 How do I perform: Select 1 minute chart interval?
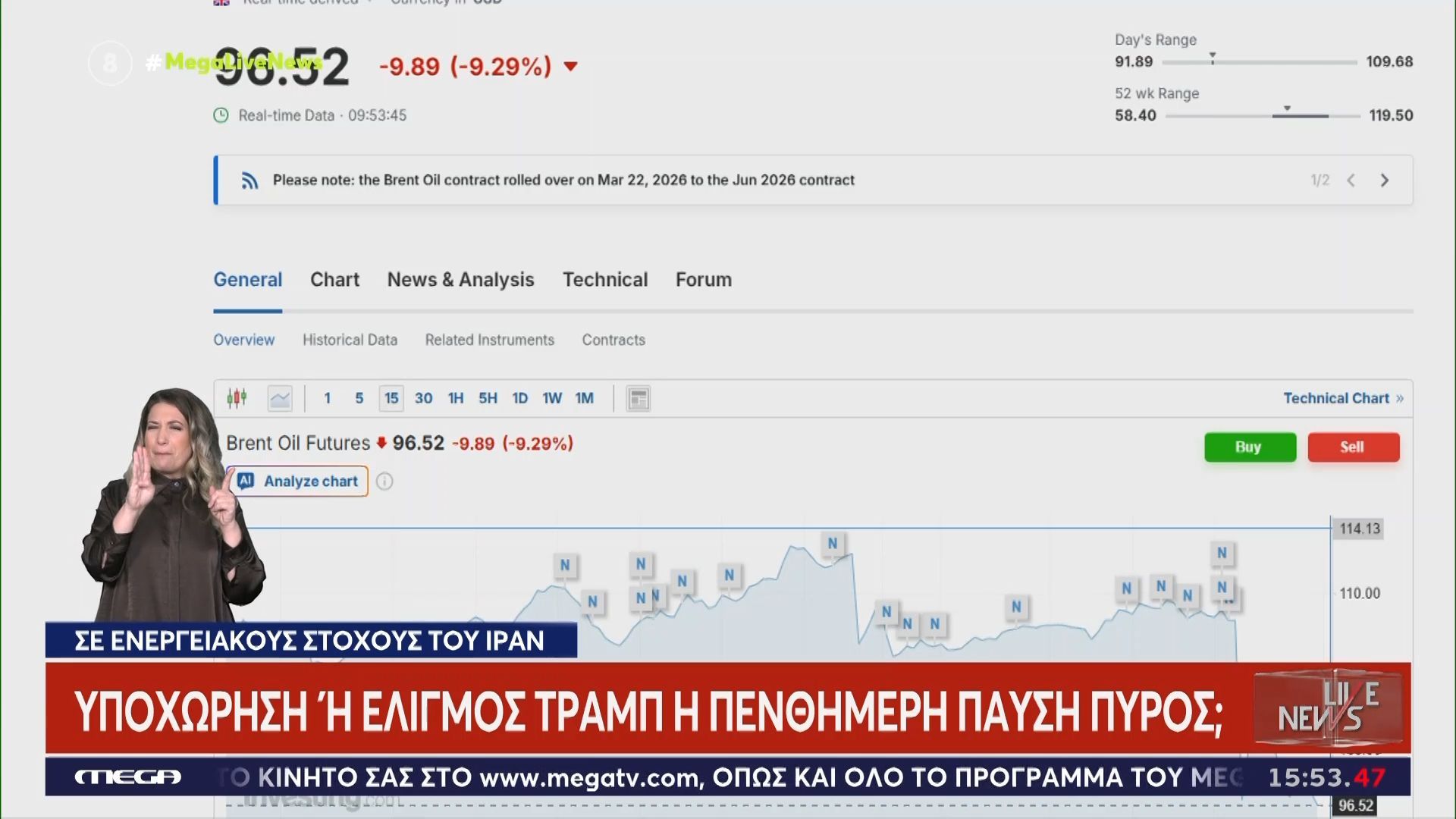point(328,398)
